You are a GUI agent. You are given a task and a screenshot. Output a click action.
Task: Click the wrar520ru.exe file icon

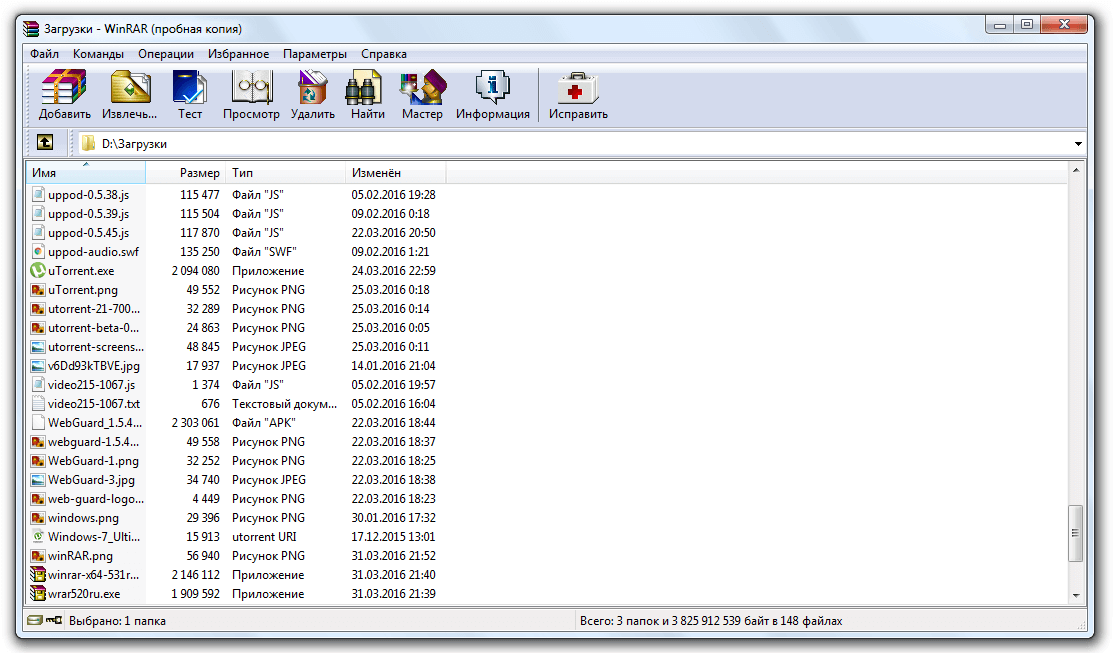pyautogui.click(x=38, y=593)
